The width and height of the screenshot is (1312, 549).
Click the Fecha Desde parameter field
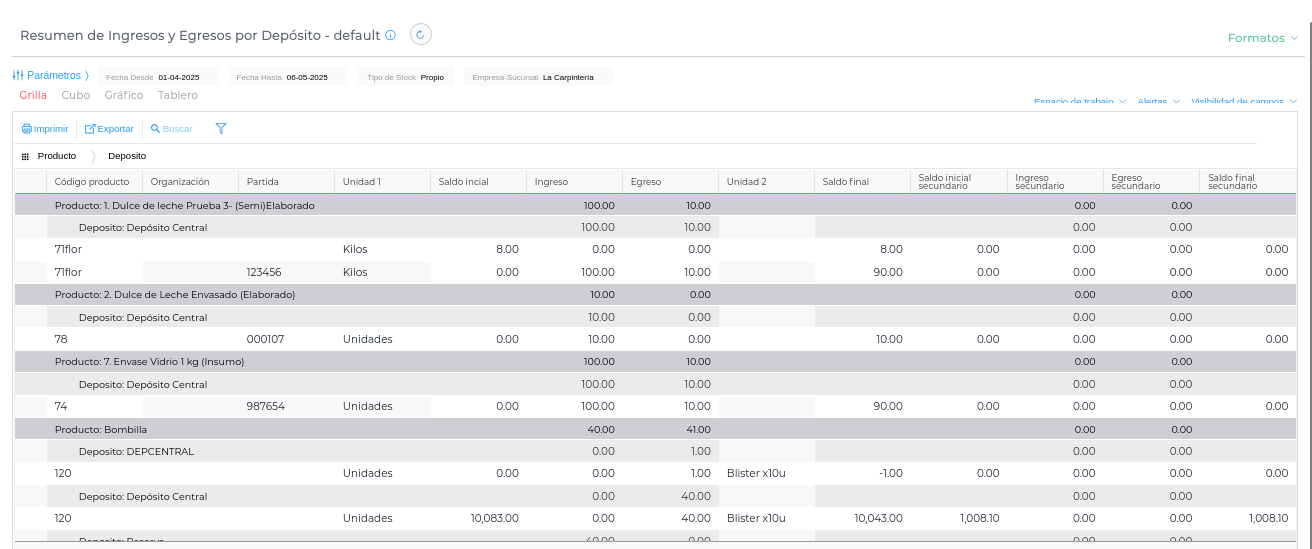[x=158, y=77]
